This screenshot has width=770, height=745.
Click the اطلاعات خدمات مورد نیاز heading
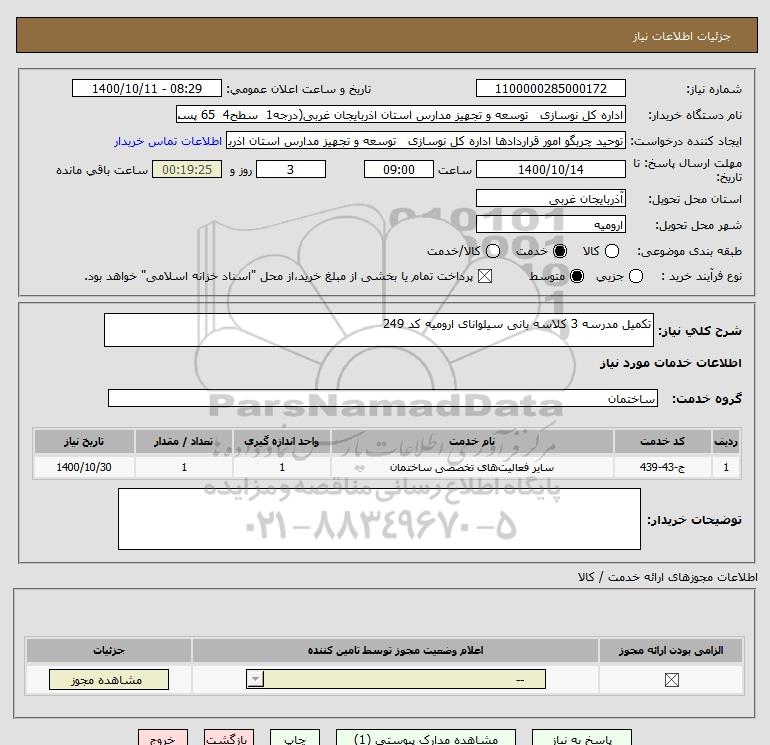point(670,363)
